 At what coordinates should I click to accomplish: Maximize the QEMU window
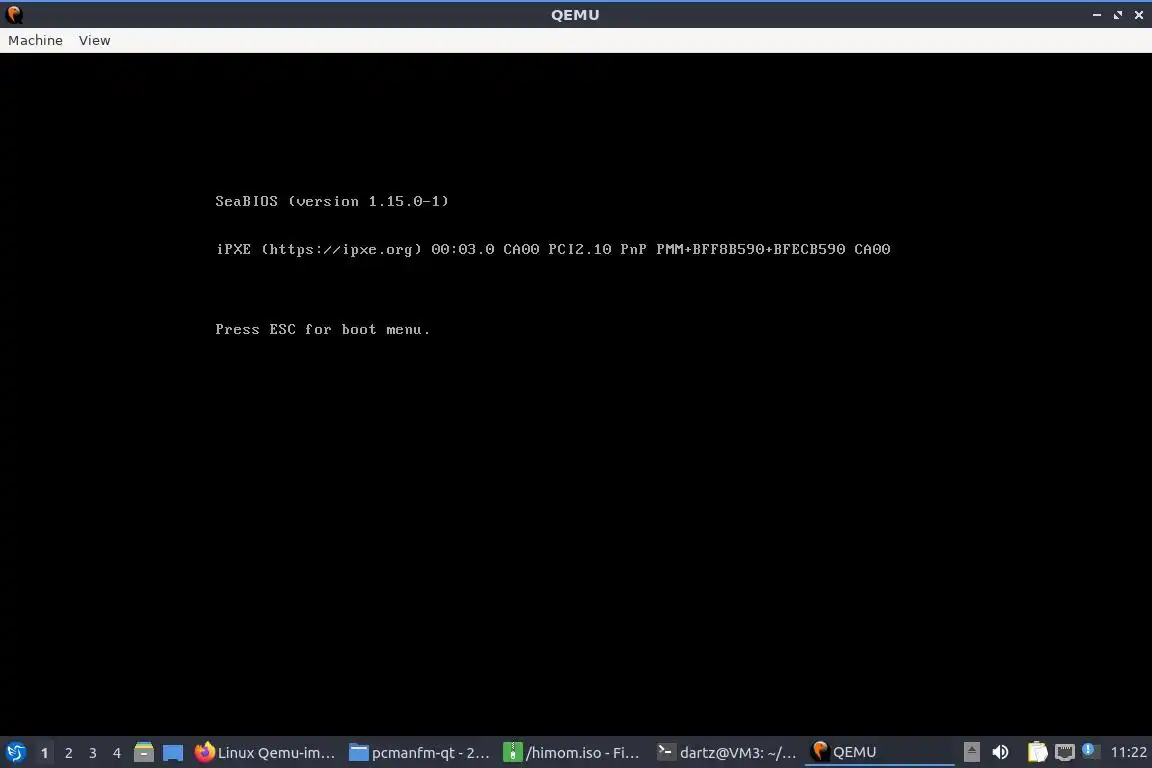[1117, 15]
